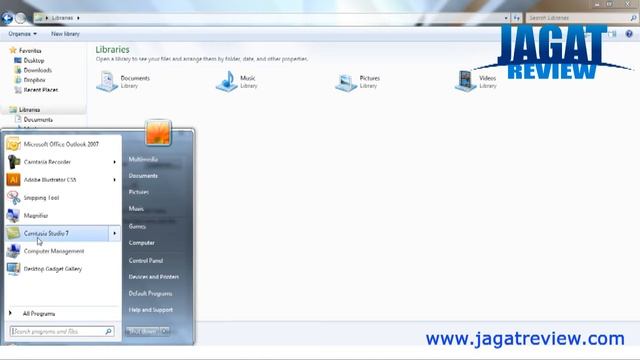Image resolution: width=640 pixels, height=360 pixels.
Task: Start the Snipping Tool icon
Action: click(x=13, y=198)
